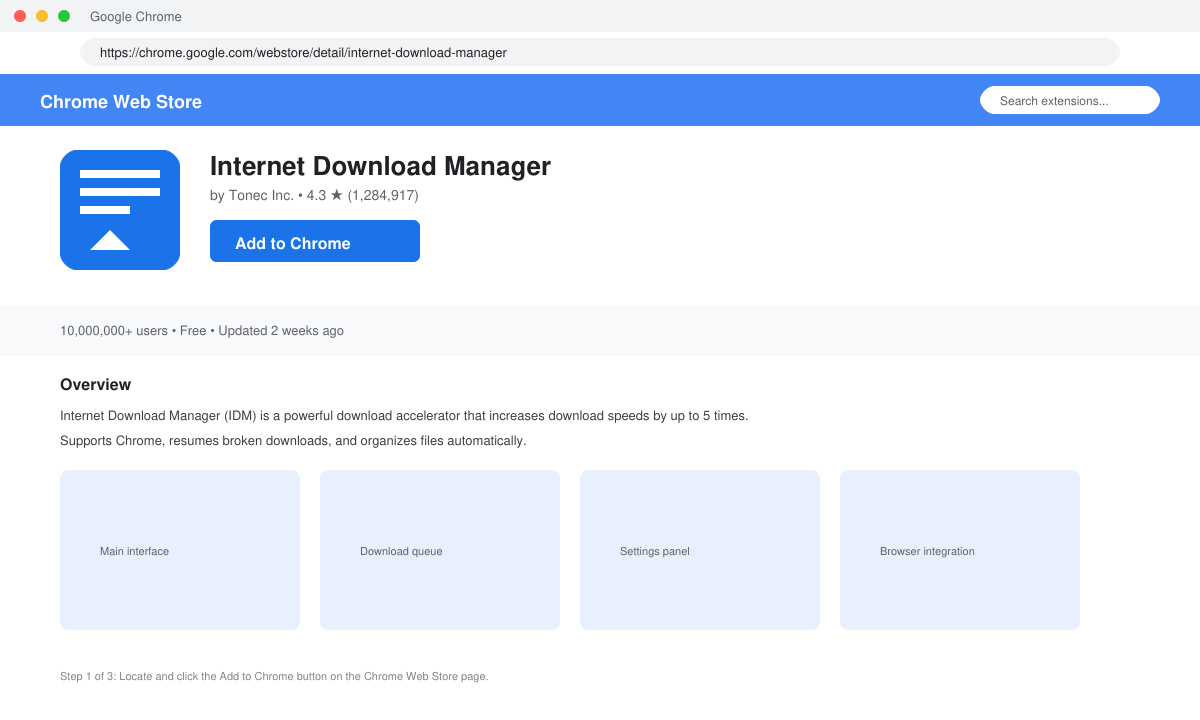Open the Download queue screenshot thumbnail

pyautogui.click(x=440, y=550)
